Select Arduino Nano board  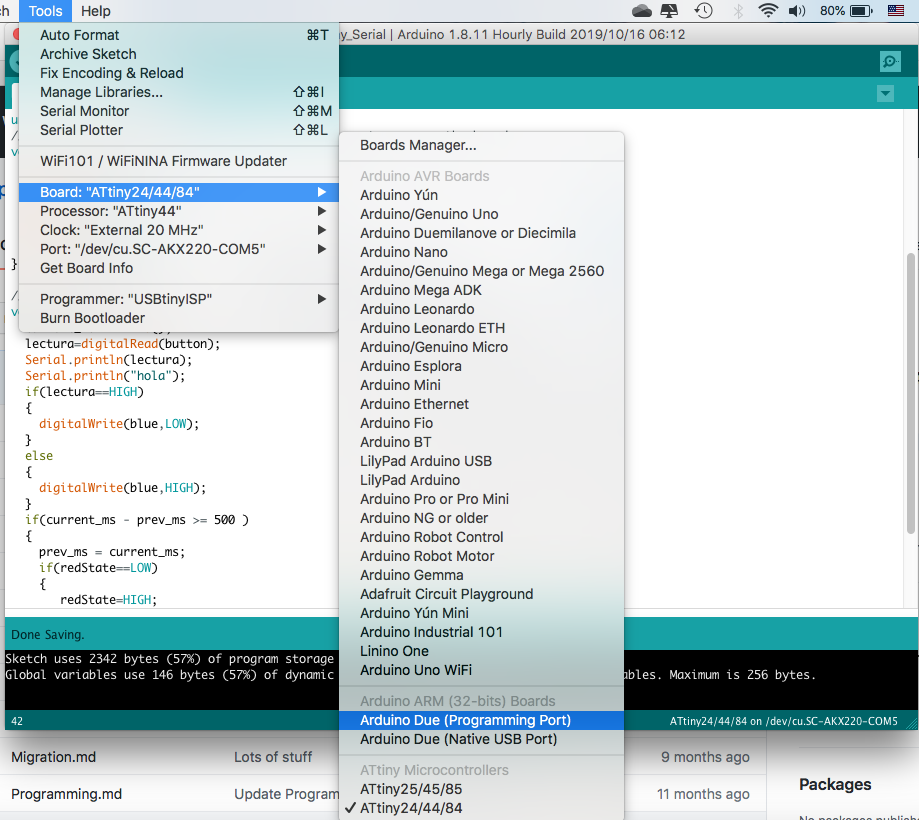(481, 252)
